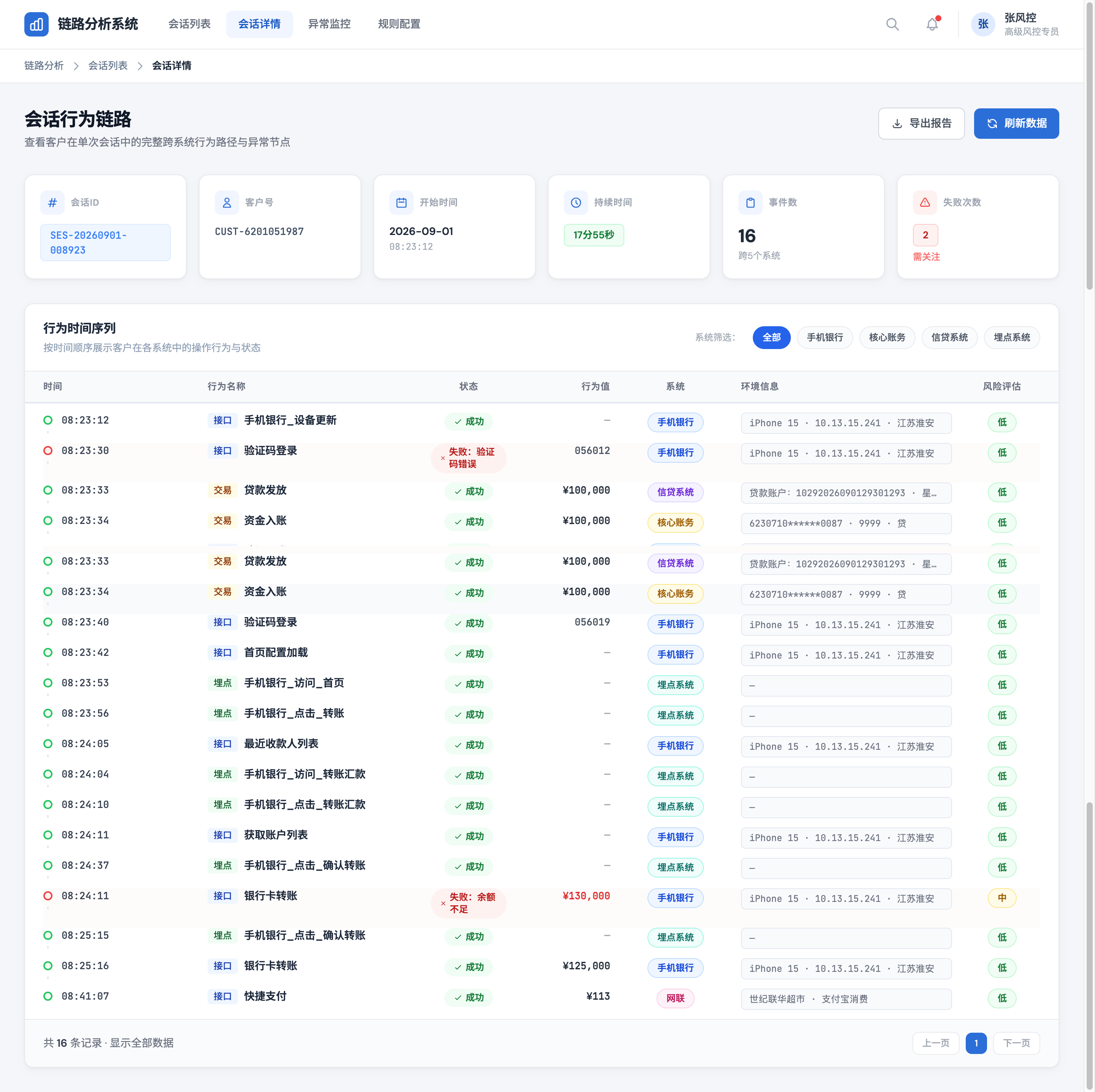Click the 网联 system tag
Screen dimensions: 1095x1092
coord(676,998)
